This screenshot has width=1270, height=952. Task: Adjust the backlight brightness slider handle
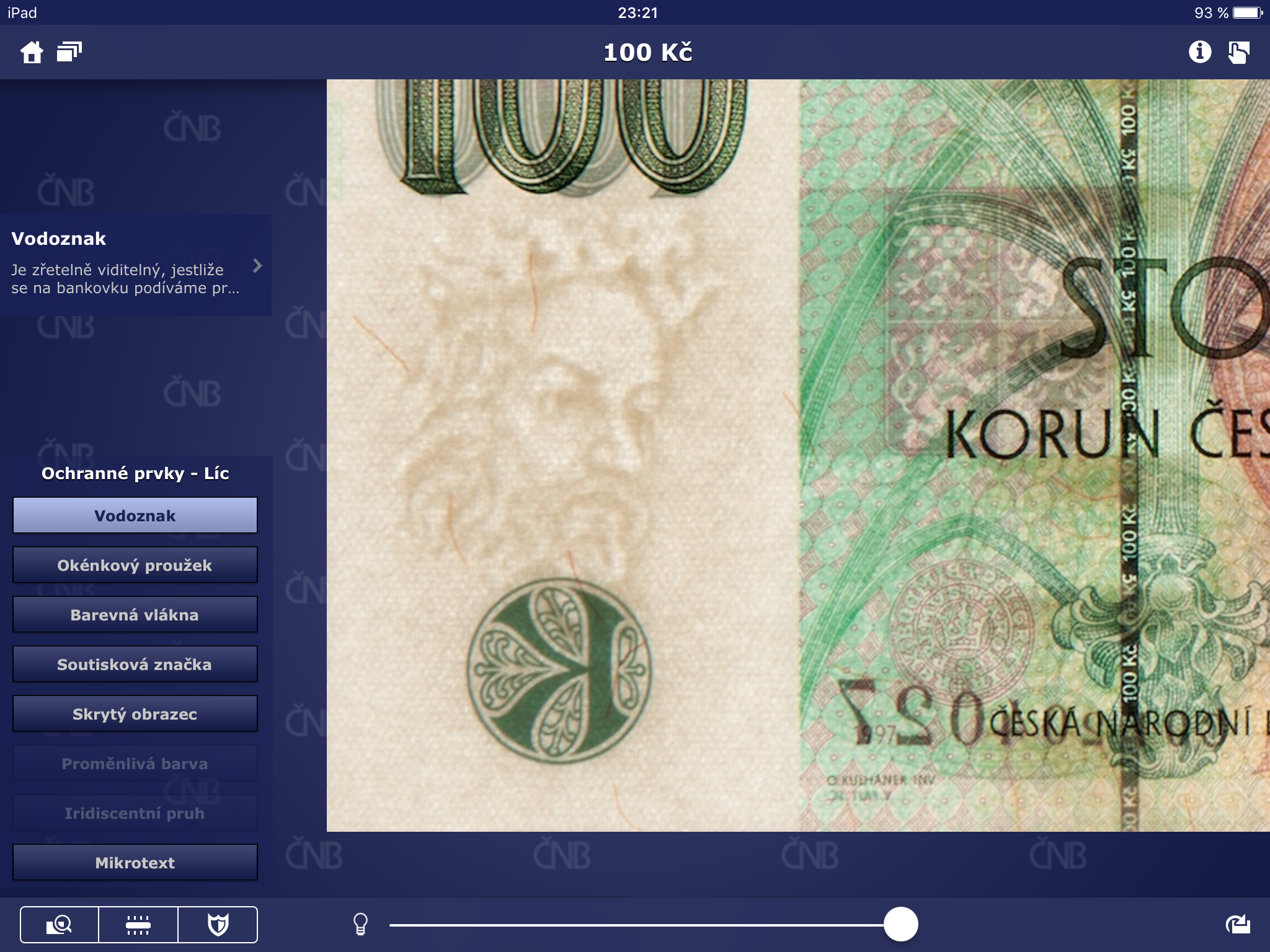click(900, 924)
